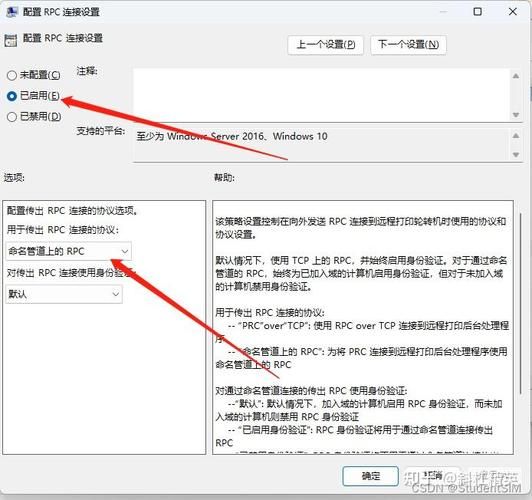Click the title bar window icon
The width and height of the screenshot is (532, 500).
pos(12,12)
